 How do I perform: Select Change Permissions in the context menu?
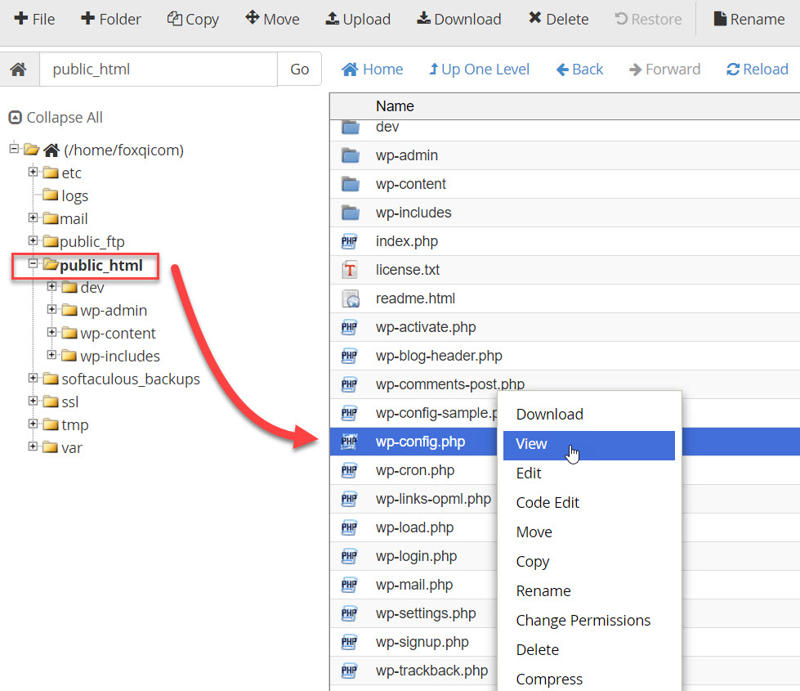coord(583,620)
